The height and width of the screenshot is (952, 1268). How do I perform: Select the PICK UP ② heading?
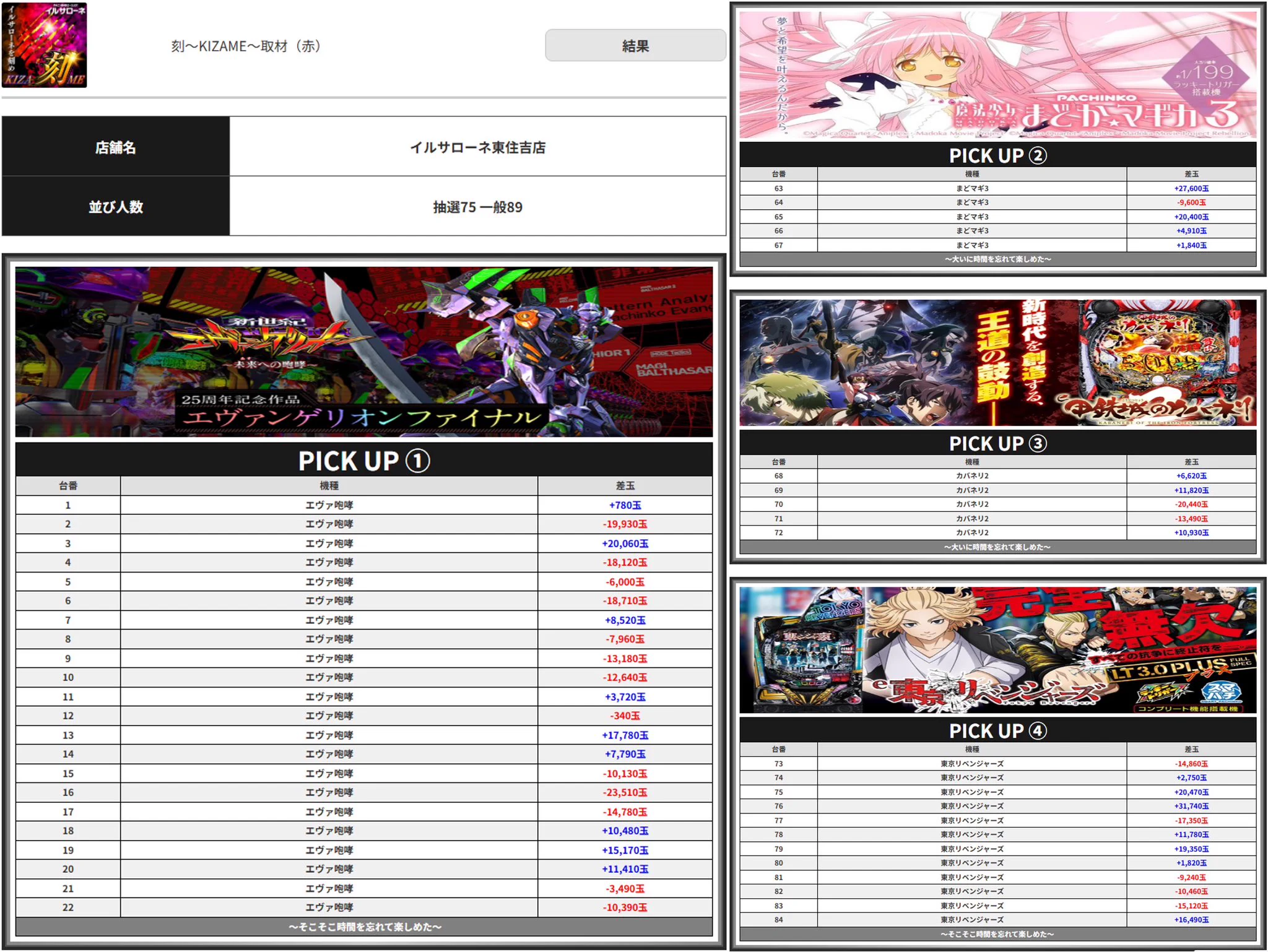point(998,155)
